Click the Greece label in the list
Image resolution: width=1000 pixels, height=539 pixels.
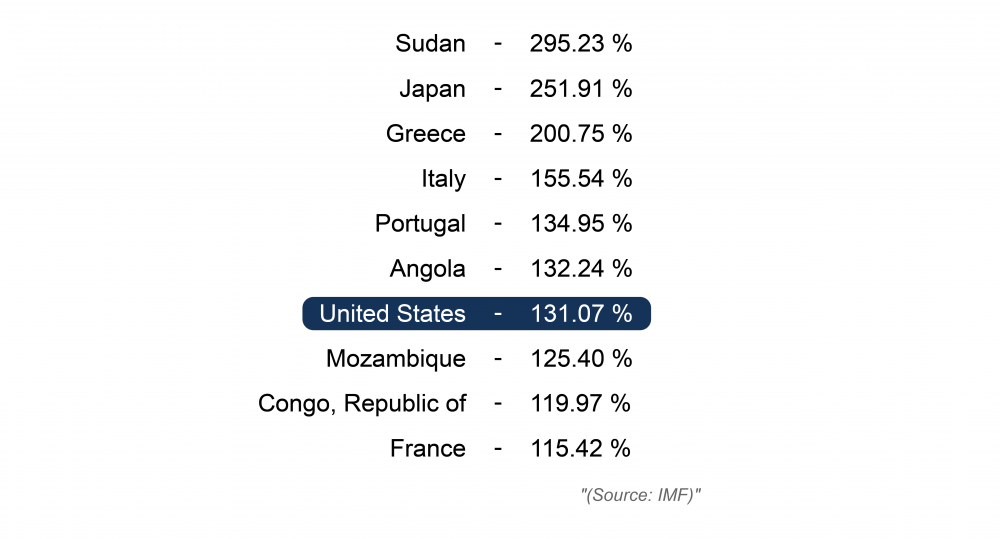coord(426,134)
